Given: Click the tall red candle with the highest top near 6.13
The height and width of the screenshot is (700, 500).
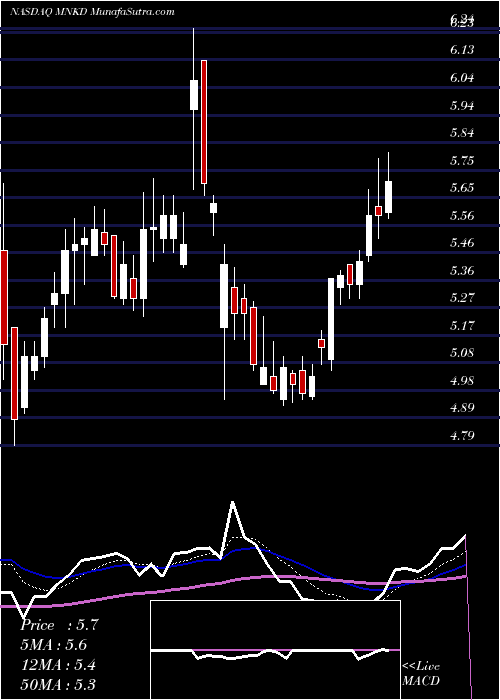Looking at the screenshot, I should (204, 121).
